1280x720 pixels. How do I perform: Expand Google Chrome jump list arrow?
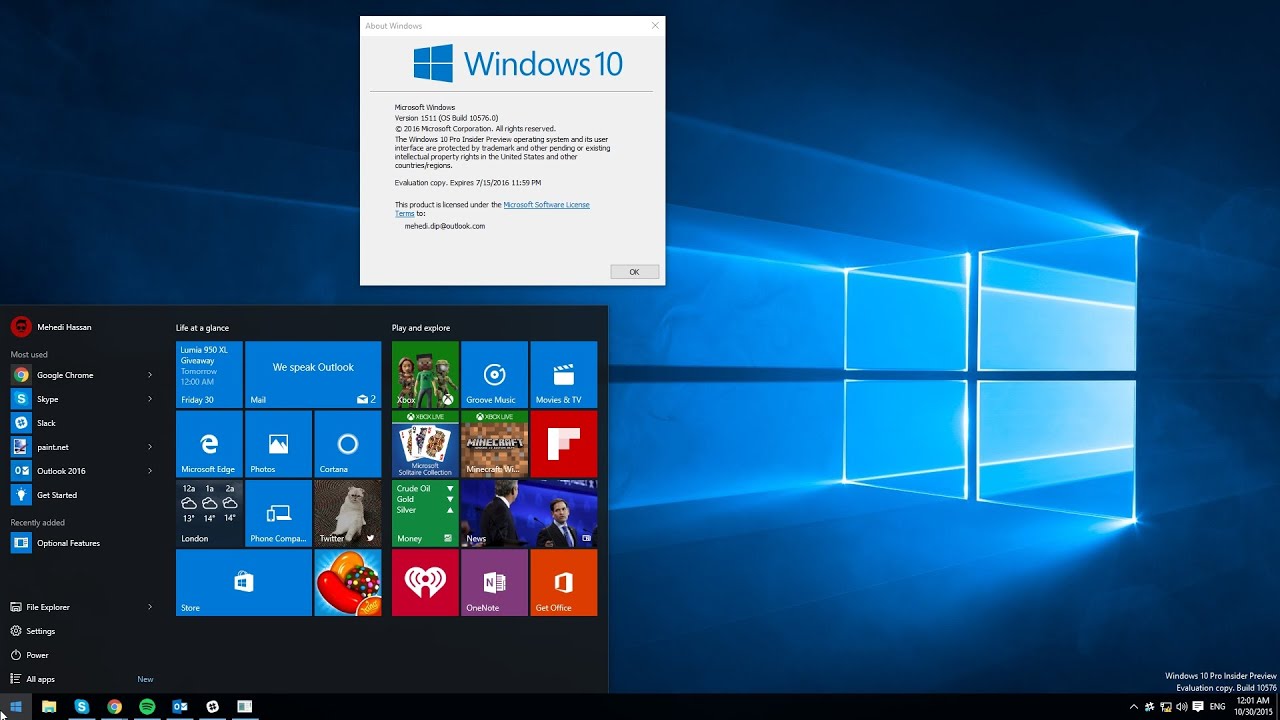150,375
